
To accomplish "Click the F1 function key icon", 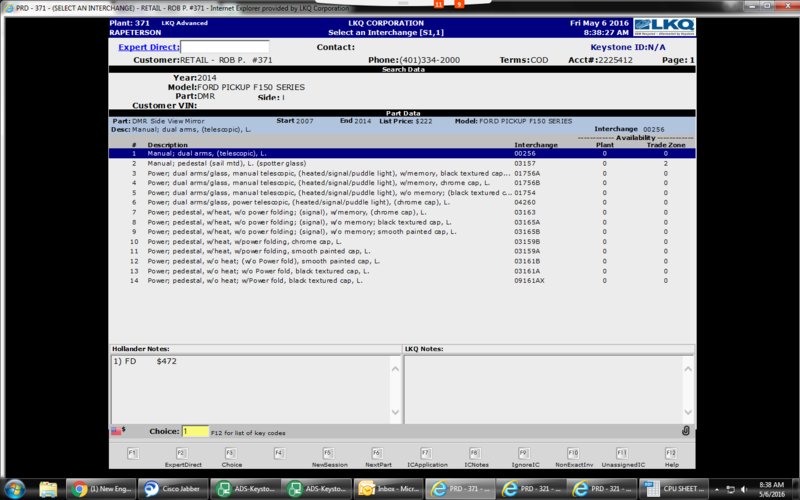I will pyautogui.click(x=133, y=453).
